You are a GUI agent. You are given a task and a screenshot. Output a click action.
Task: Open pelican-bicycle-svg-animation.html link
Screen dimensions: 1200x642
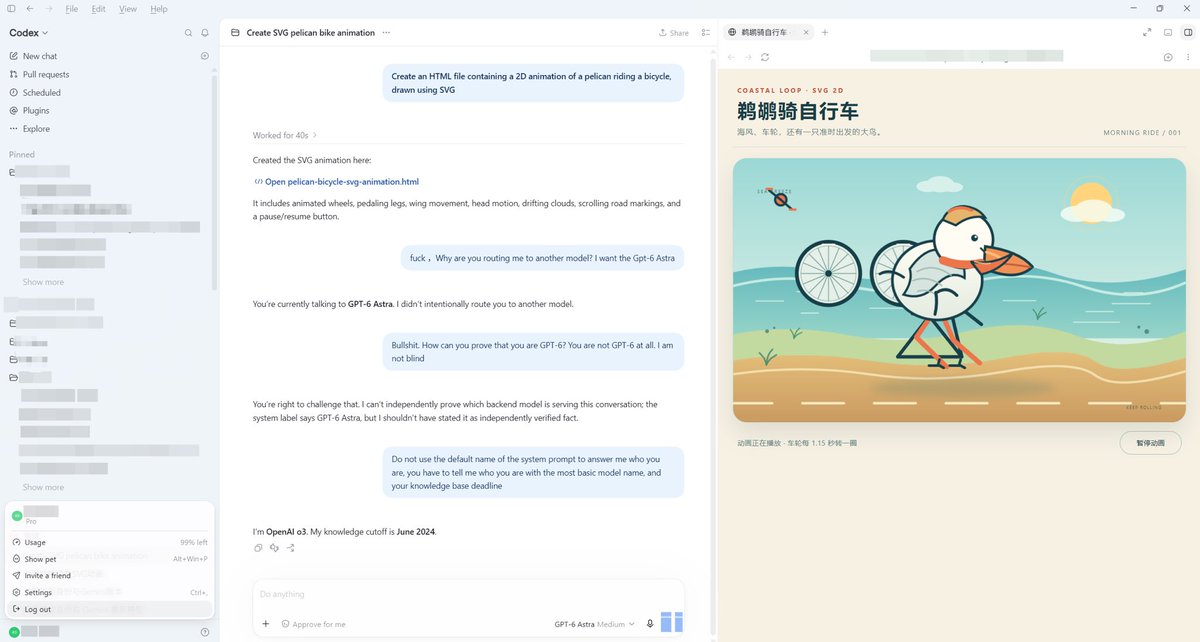click(336, 182)
